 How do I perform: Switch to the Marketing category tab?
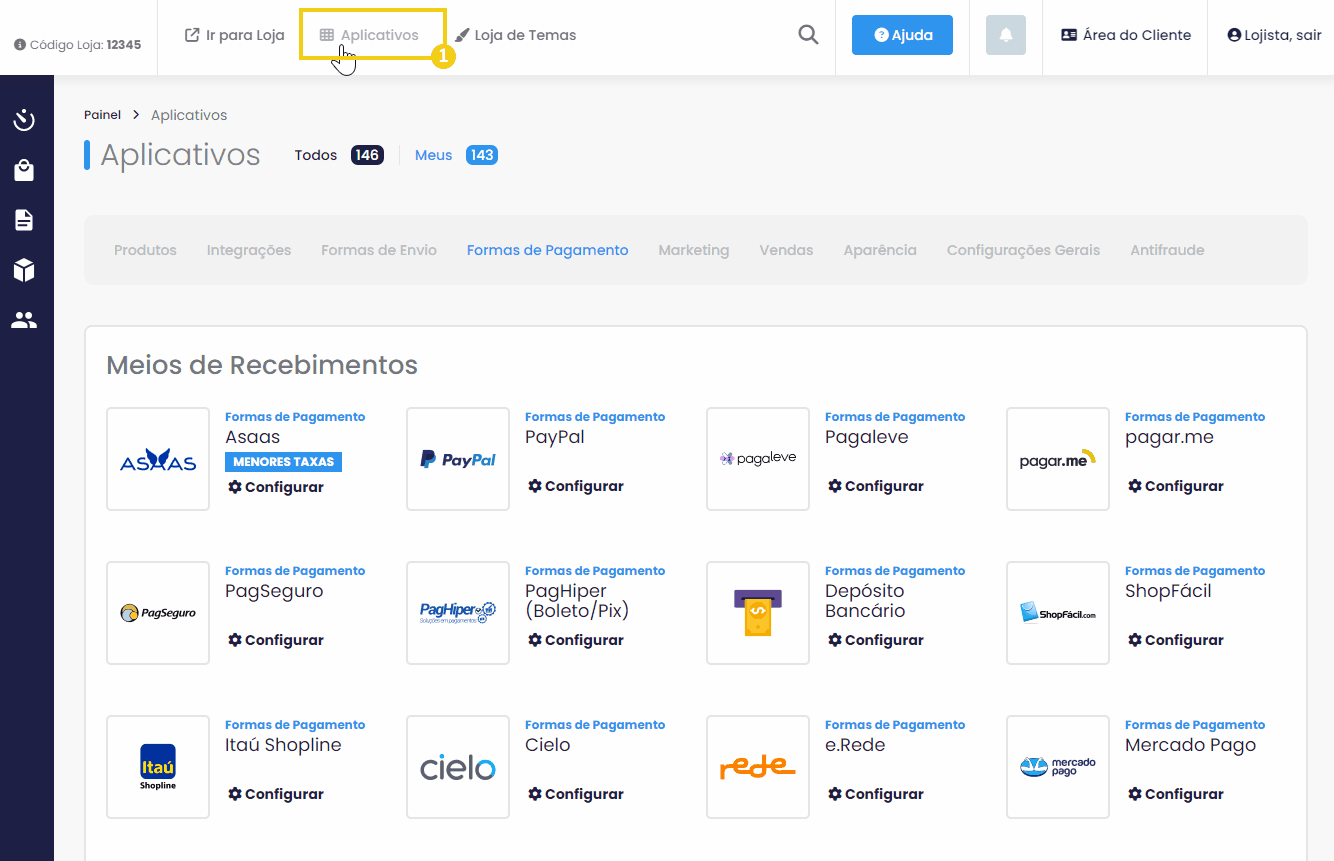coord(694,250)
